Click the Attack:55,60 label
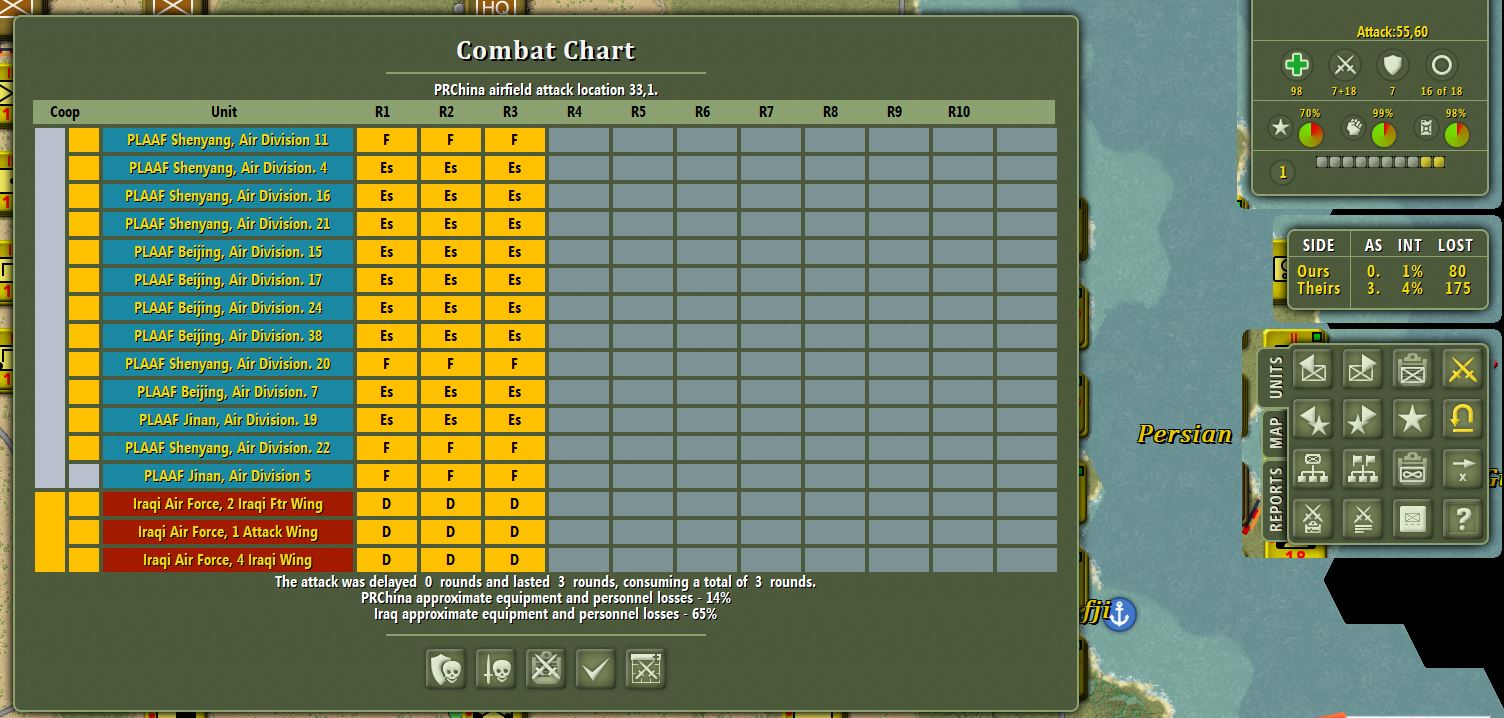The height and width of the screenshot is (718, 1504). (1392, 32)
